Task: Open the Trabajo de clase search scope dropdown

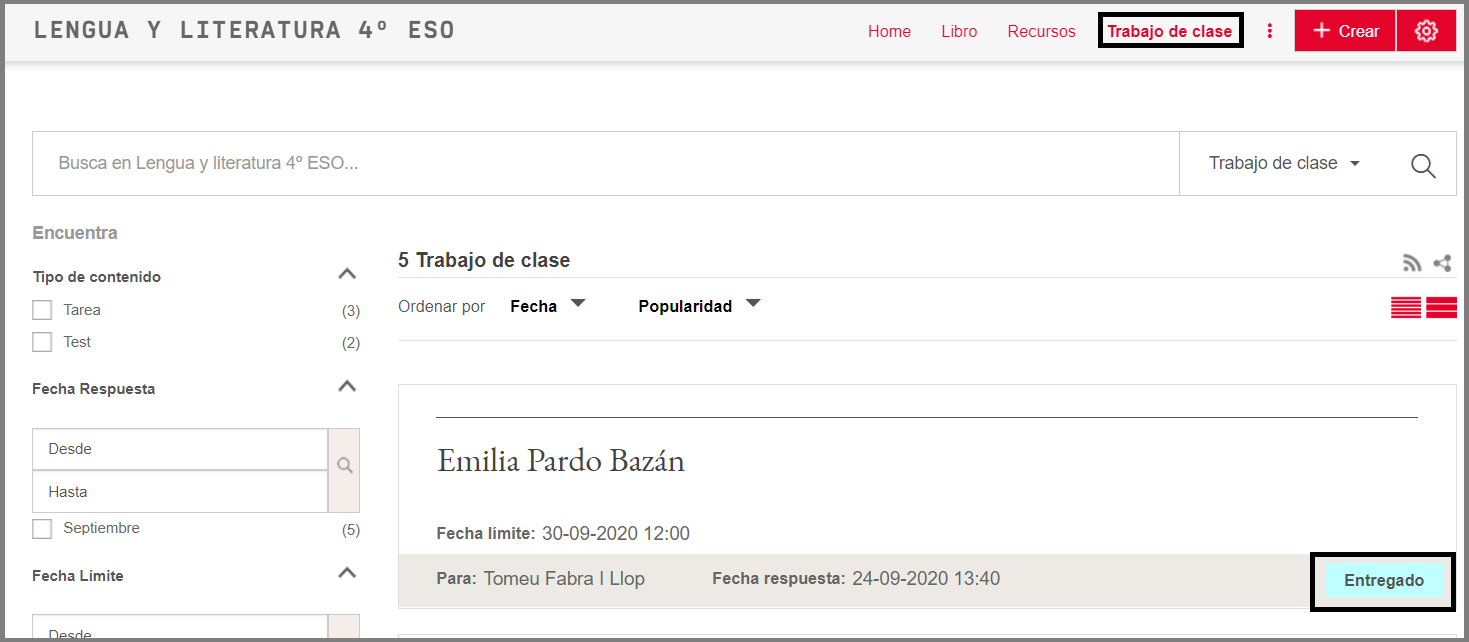Action: 1284,163
